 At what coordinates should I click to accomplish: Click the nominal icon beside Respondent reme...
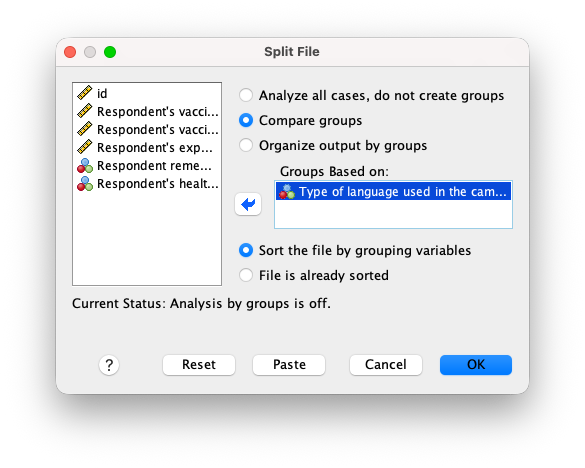(85, 165)
